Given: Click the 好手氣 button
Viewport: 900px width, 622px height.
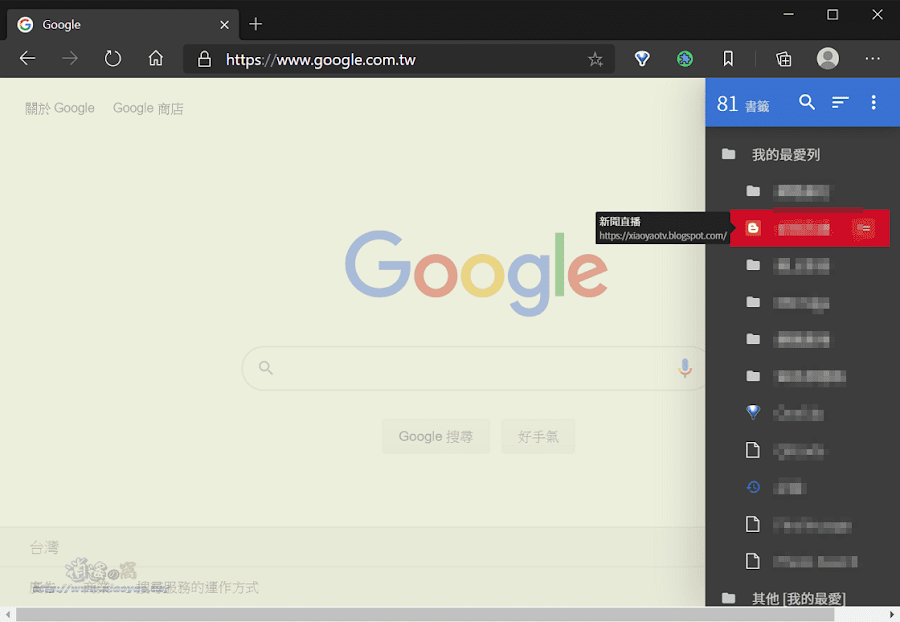Looking at the screenshot, I should 538,437.
